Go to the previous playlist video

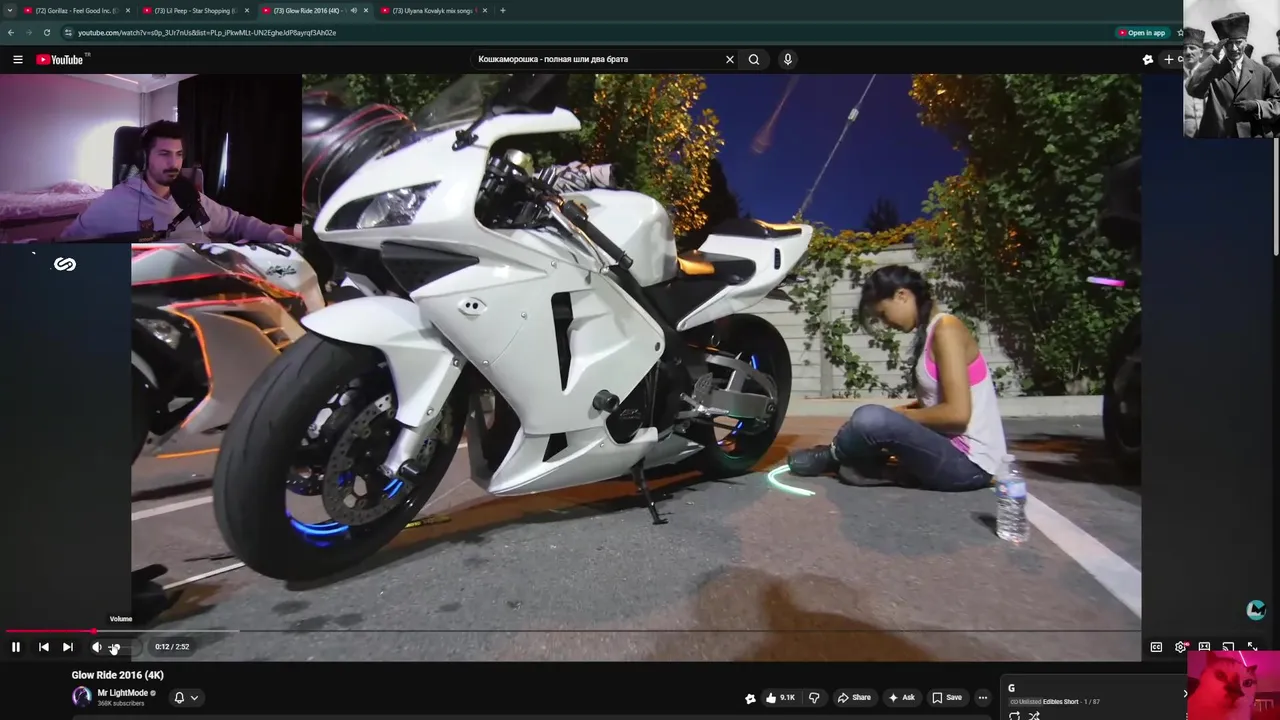click(x=43, y=647)
